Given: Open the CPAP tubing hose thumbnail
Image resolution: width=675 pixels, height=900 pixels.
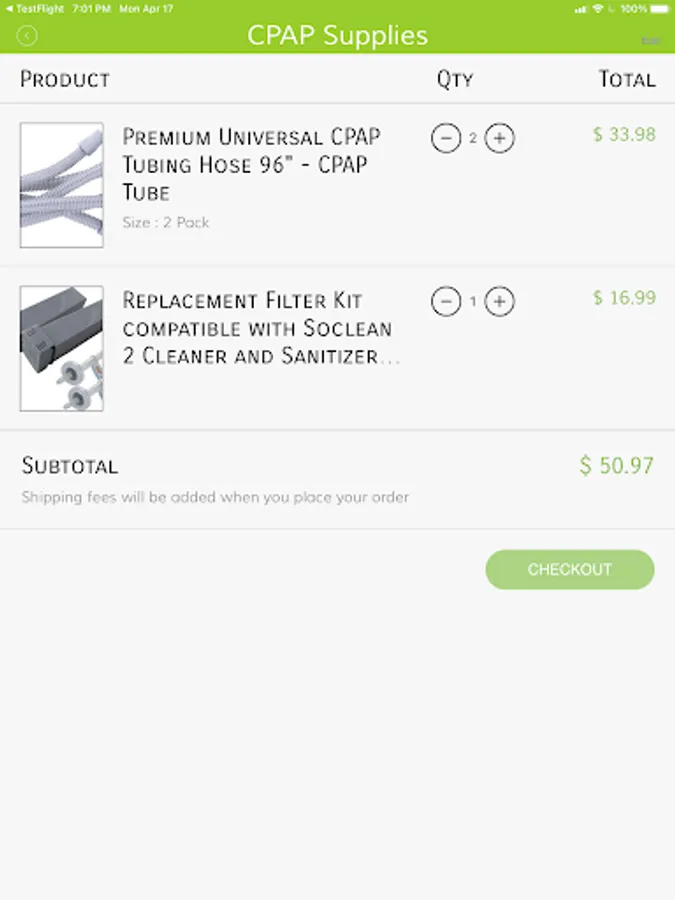Looking at the screenshot, I should (62, 185).
